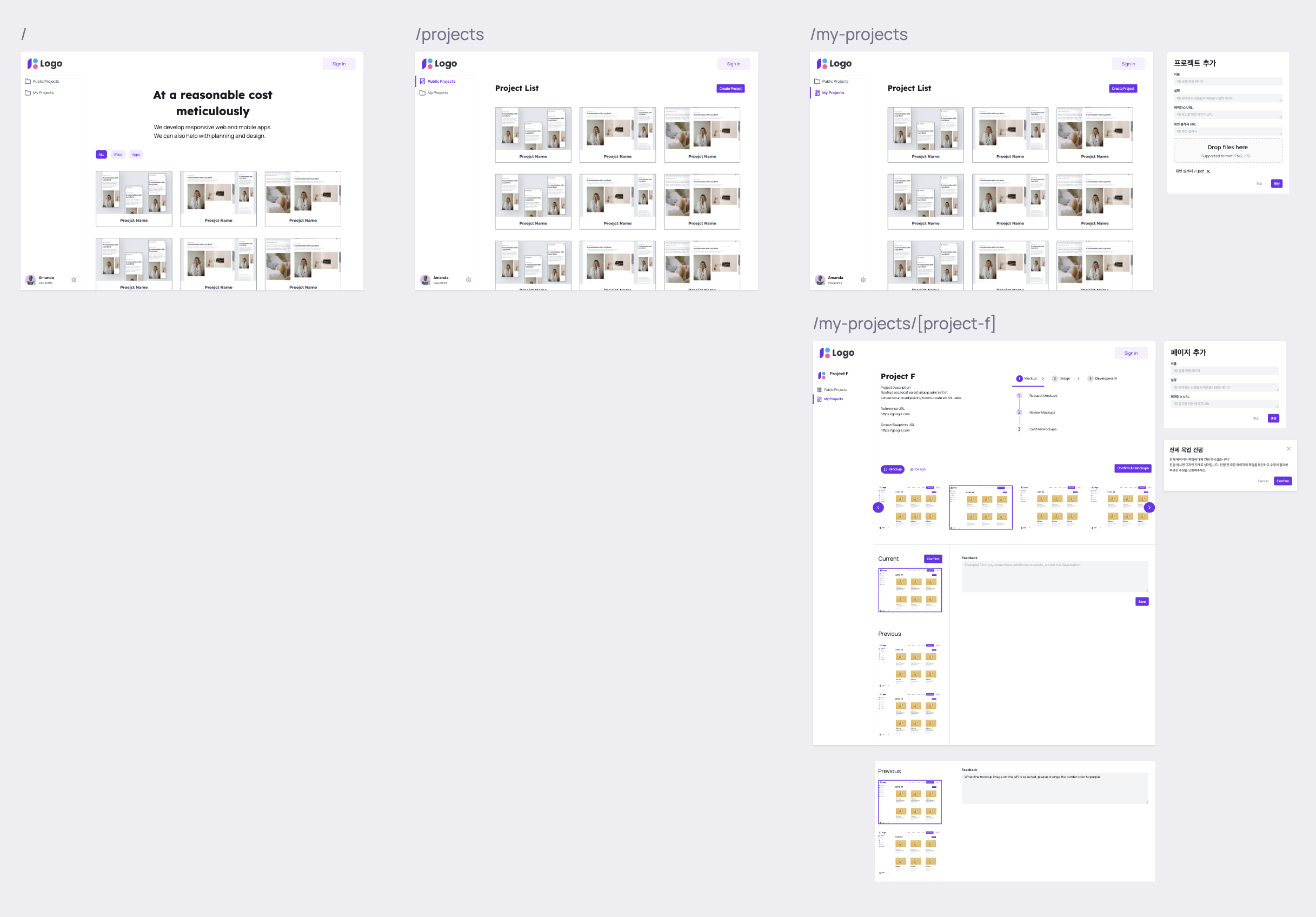Screen dimensions: 1316x917
Task: Open Public Projects in the / home sidebar
Action: pyautogui.click(x=42, y=82)
